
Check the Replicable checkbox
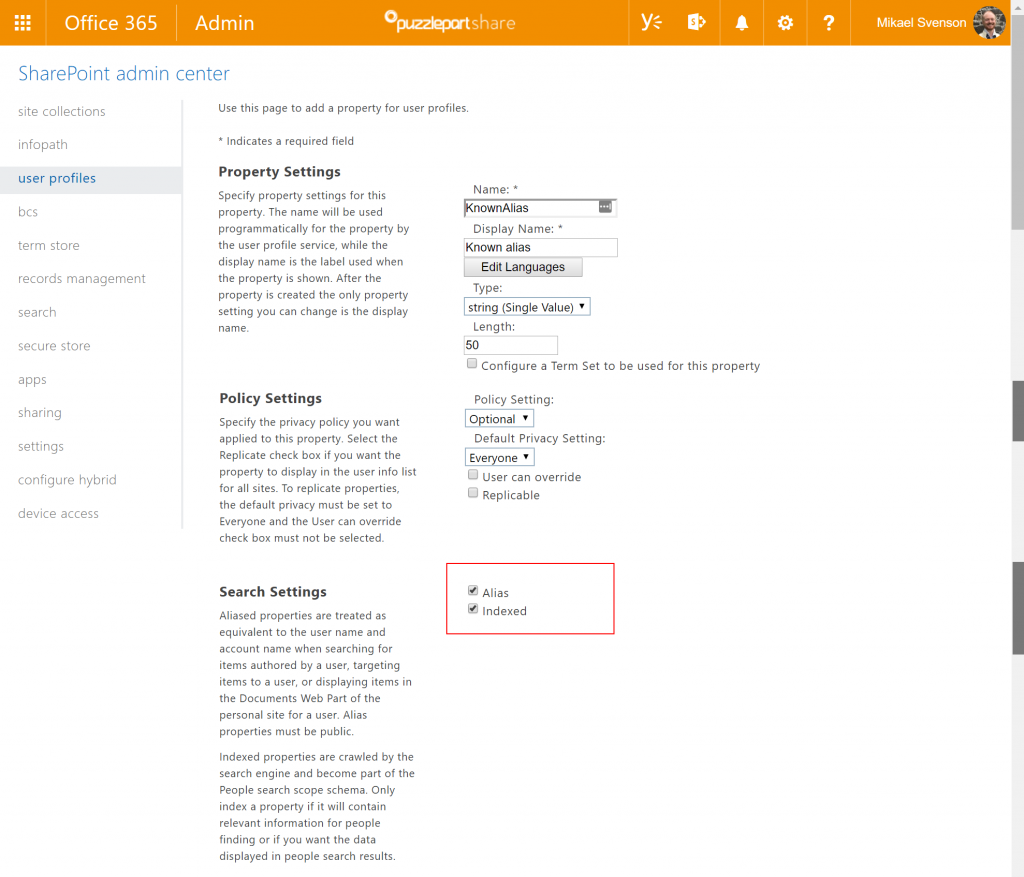pyautogui.click(x=473, y=493)
